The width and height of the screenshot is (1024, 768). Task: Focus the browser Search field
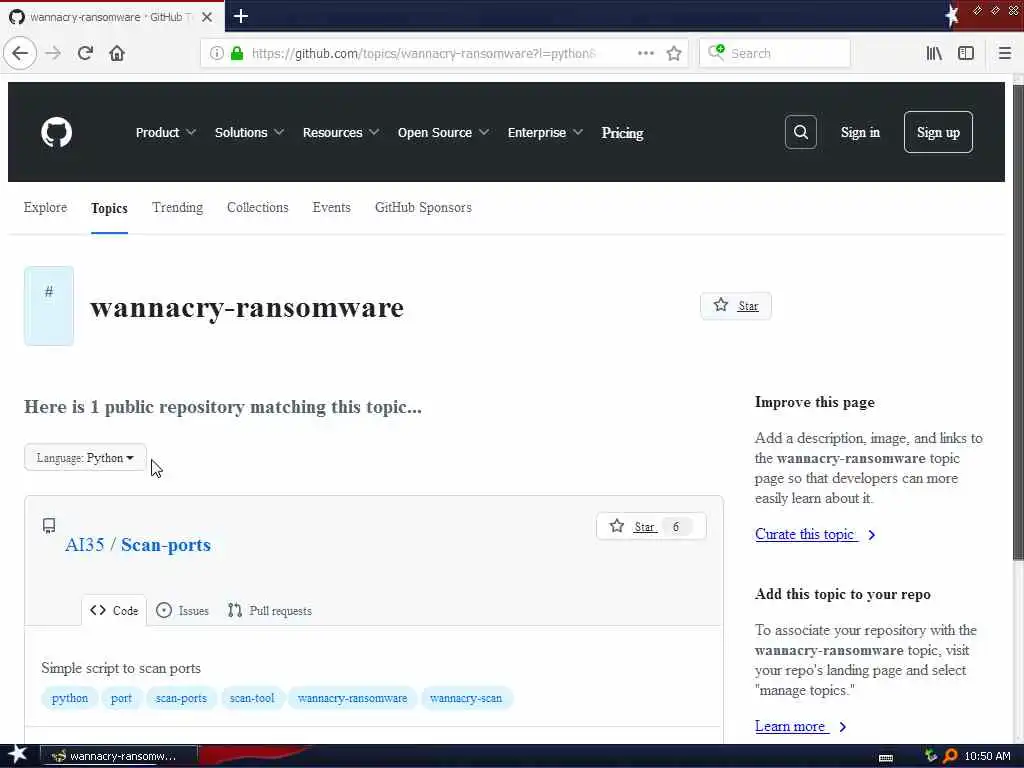[x=775, y=54]
